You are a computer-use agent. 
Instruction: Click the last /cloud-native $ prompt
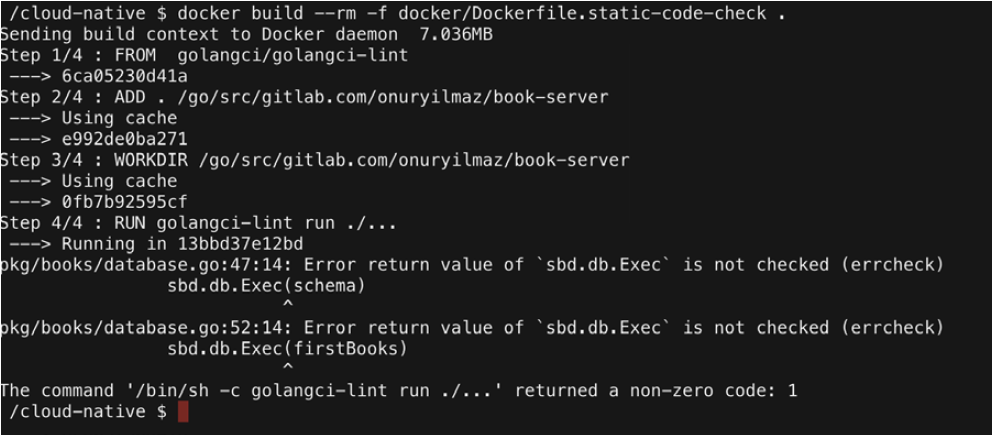[x=87, y=412]
